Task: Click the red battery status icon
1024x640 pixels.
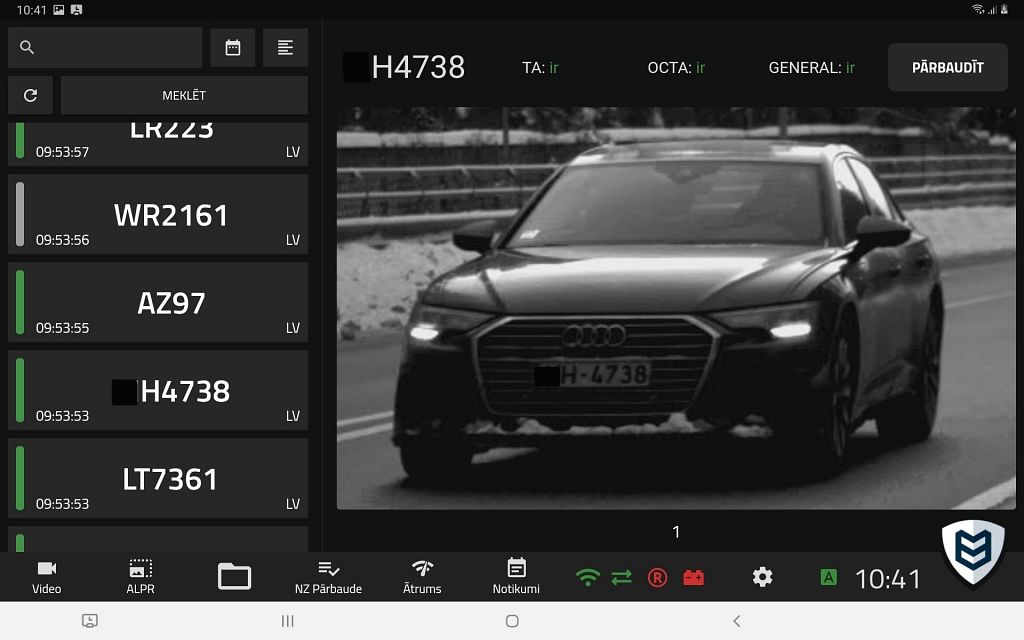Action: pos(694,577)
